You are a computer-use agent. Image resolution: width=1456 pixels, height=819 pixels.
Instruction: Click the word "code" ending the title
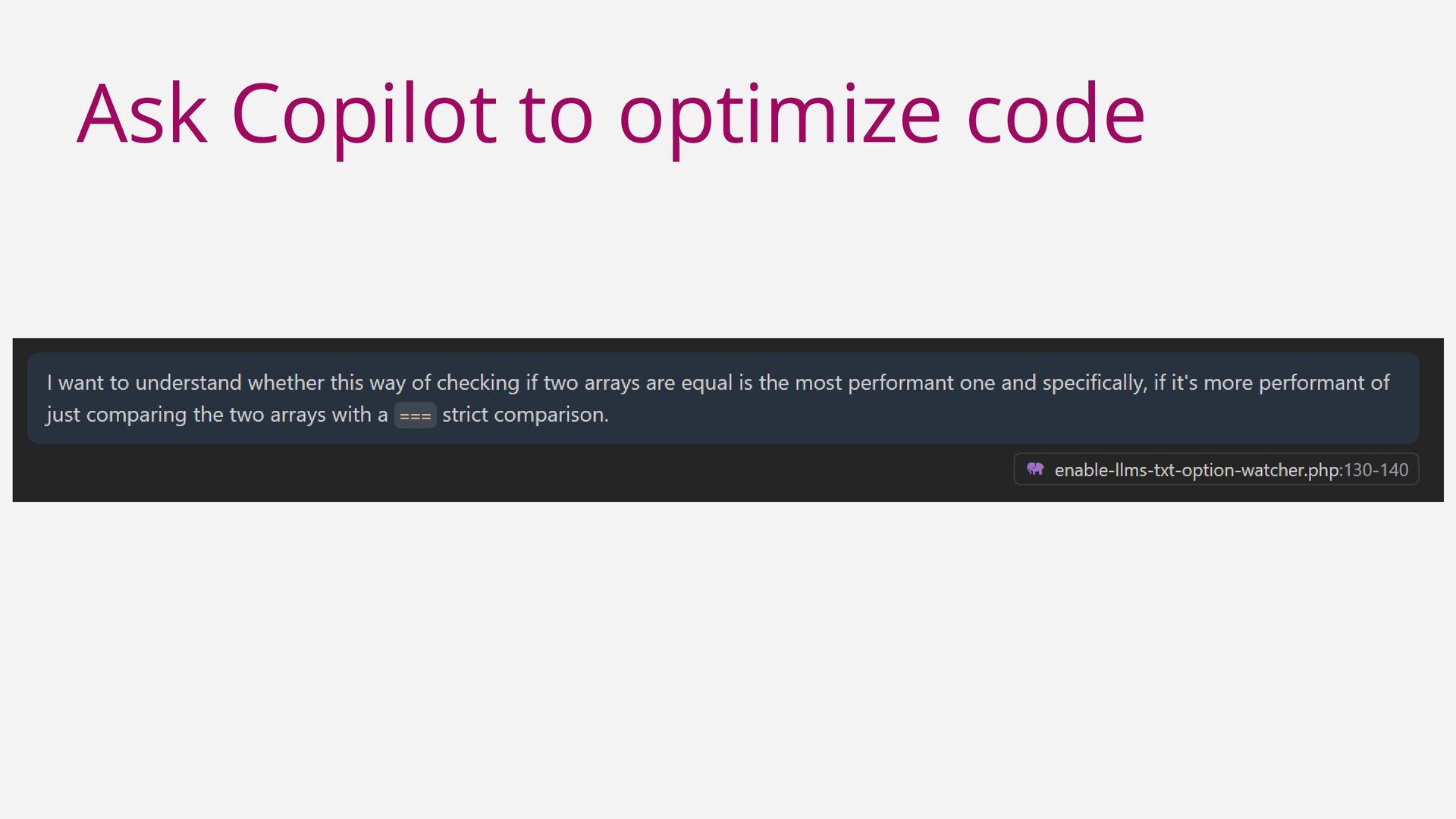(x=1056, y=114)
